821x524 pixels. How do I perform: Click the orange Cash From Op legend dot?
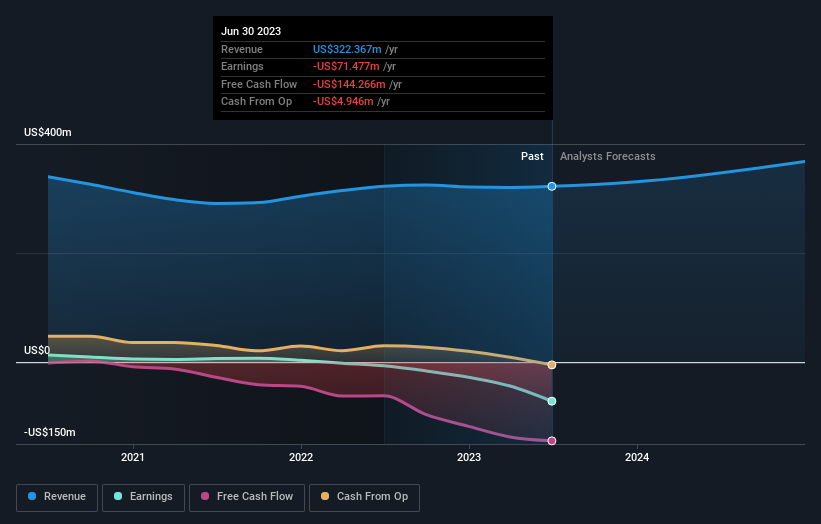point(325,496)
